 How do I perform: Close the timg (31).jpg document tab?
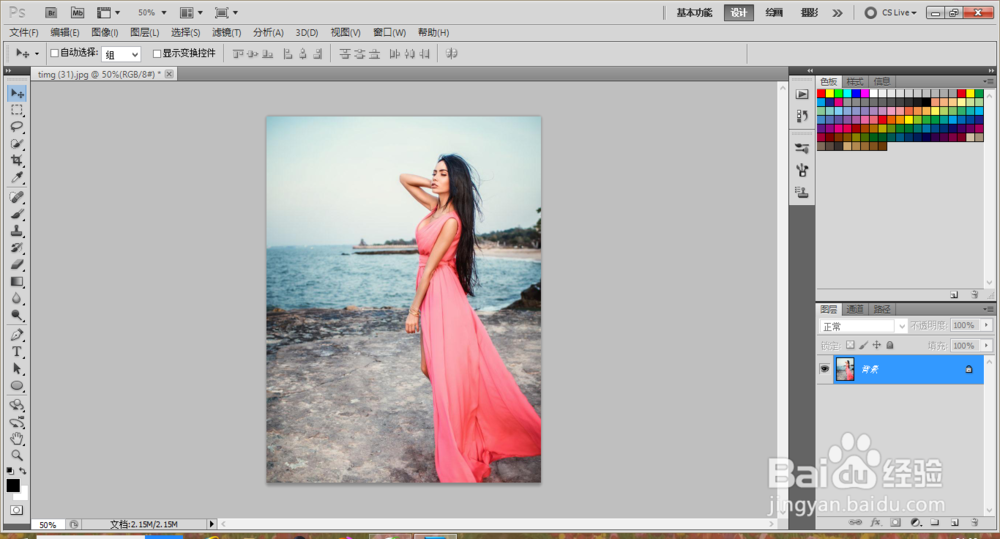pos(169,74)
